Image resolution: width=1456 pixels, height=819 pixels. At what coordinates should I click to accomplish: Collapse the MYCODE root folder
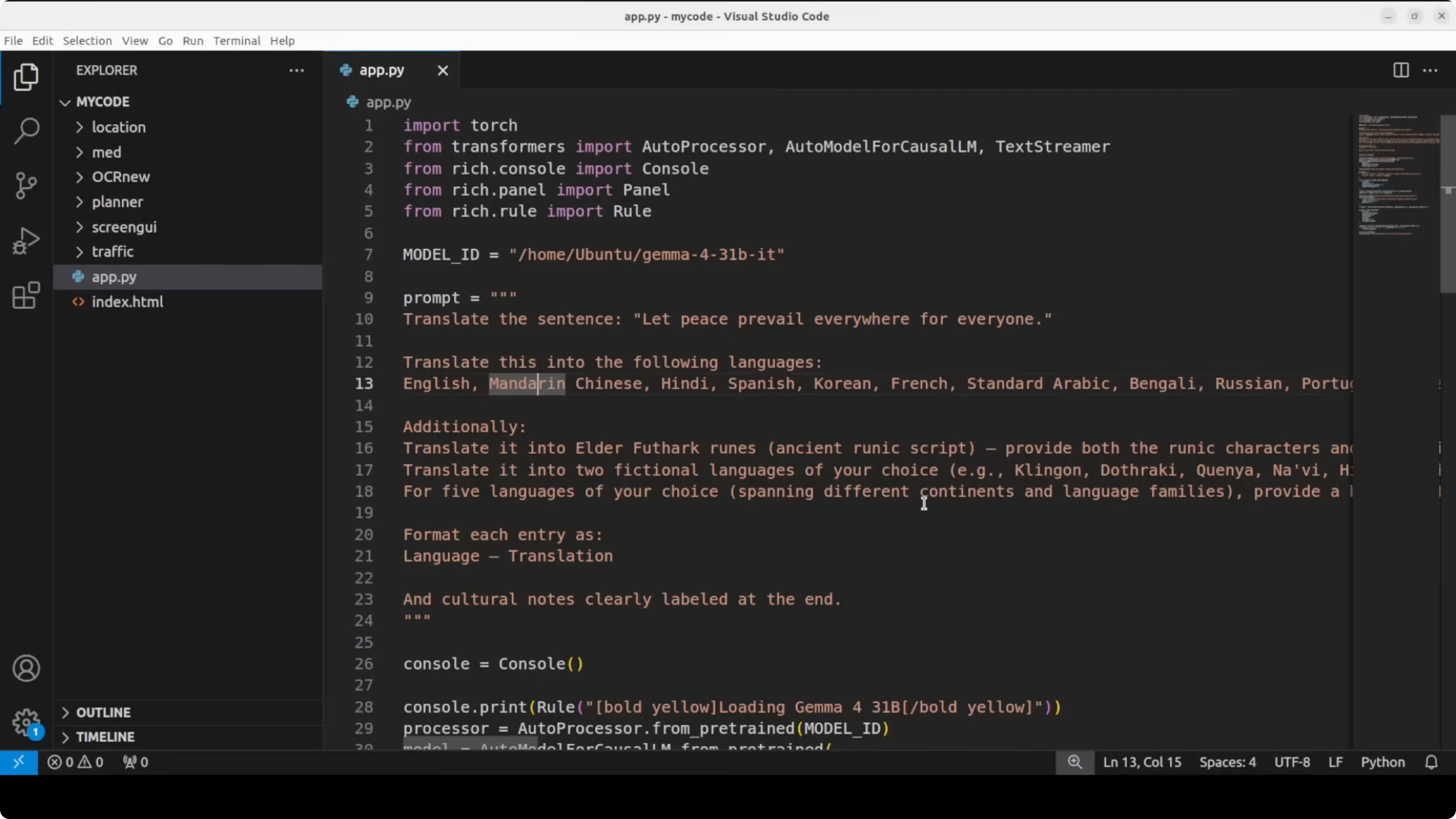tap(102, 102)
